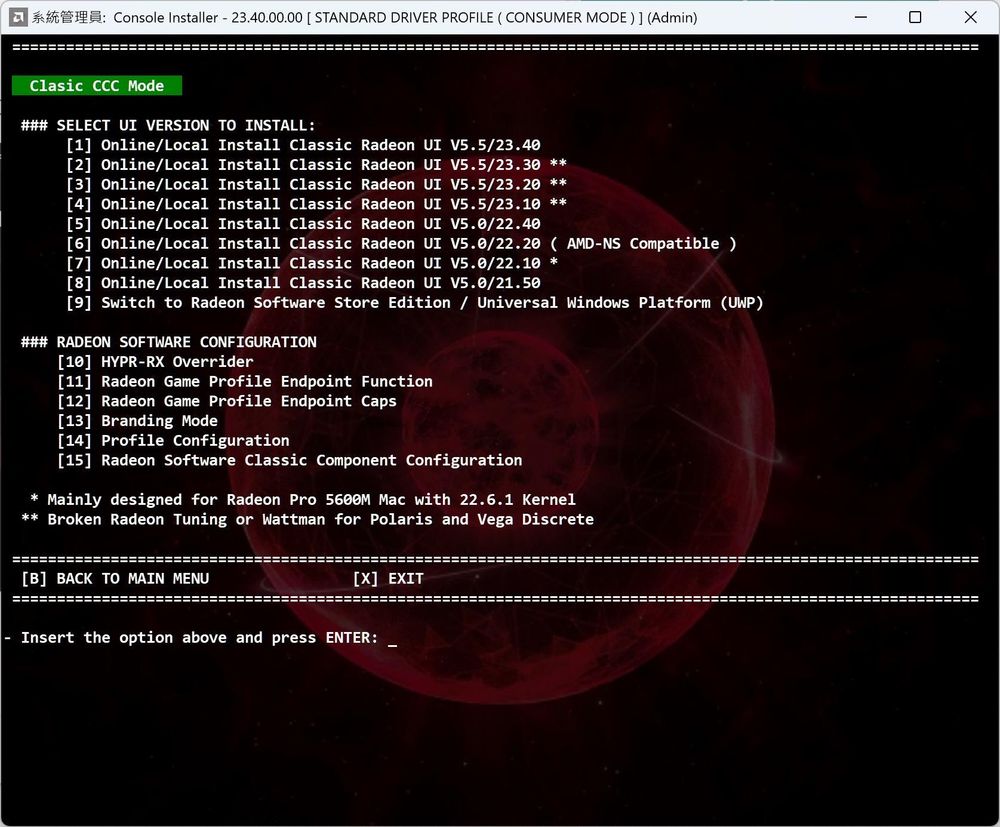The image size is (1000, 827).
Task: Choose option 4 Radeon UI V5.5/23.10
Action: tap(303, 204)
